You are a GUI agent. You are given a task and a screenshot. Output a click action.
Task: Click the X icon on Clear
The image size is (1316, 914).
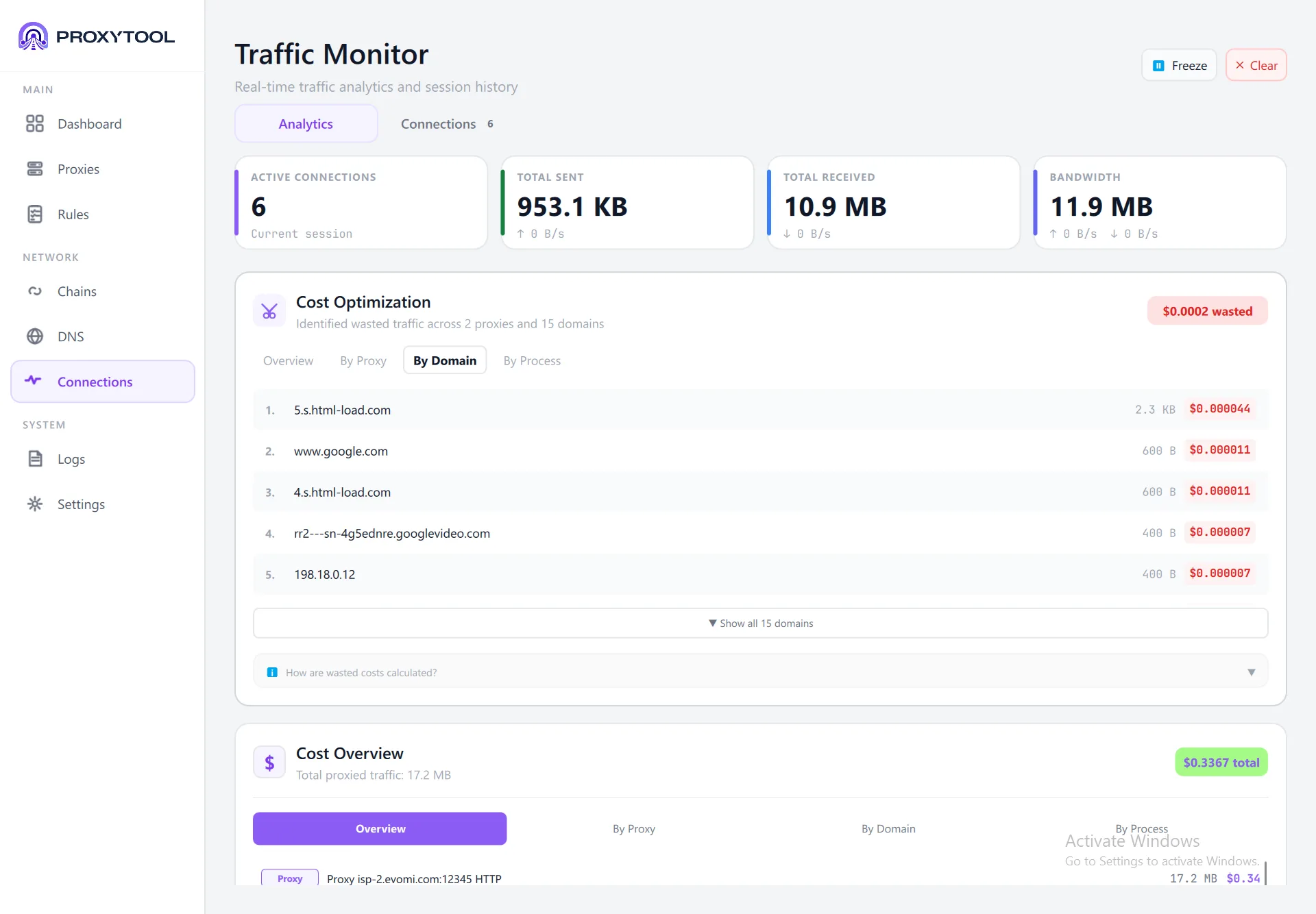1240,65
